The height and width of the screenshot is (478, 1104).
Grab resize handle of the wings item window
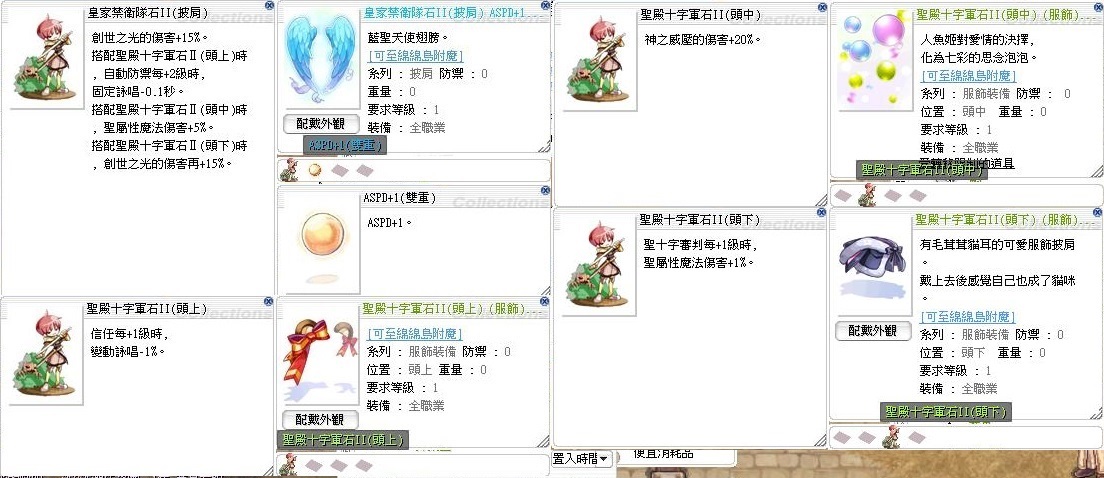click(545, 147)
